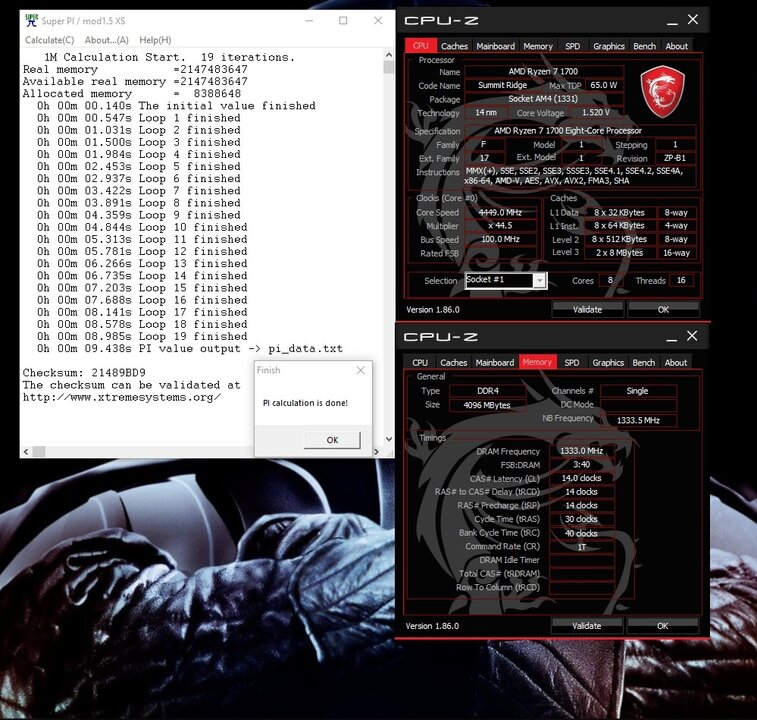Click the Super PI horizontal scrollbar left arrow
This screenshot has width=757, height=720.
point(26,452)
